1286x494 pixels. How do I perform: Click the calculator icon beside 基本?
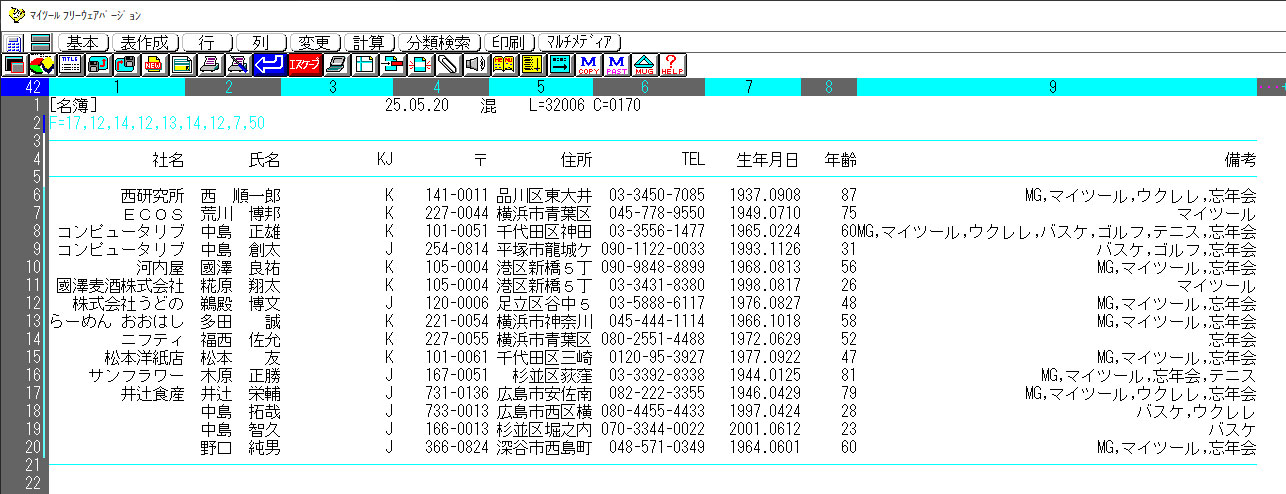click(x=14, y=43)
